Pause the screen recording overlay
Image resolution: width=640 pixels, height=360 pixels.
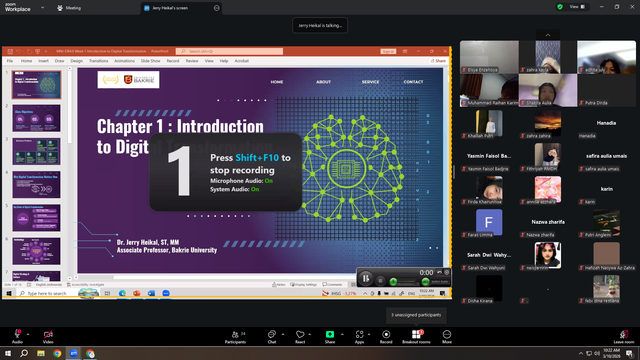[x=366, y=279]
